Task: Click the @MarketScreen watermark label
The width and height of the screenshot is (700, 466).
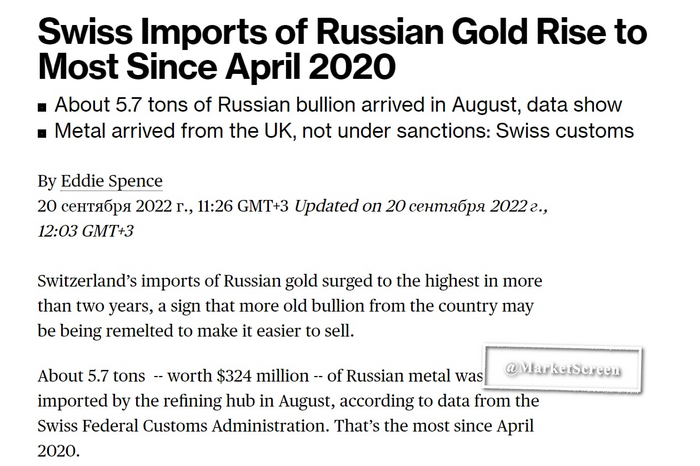Action: click(x=563, y=369)
